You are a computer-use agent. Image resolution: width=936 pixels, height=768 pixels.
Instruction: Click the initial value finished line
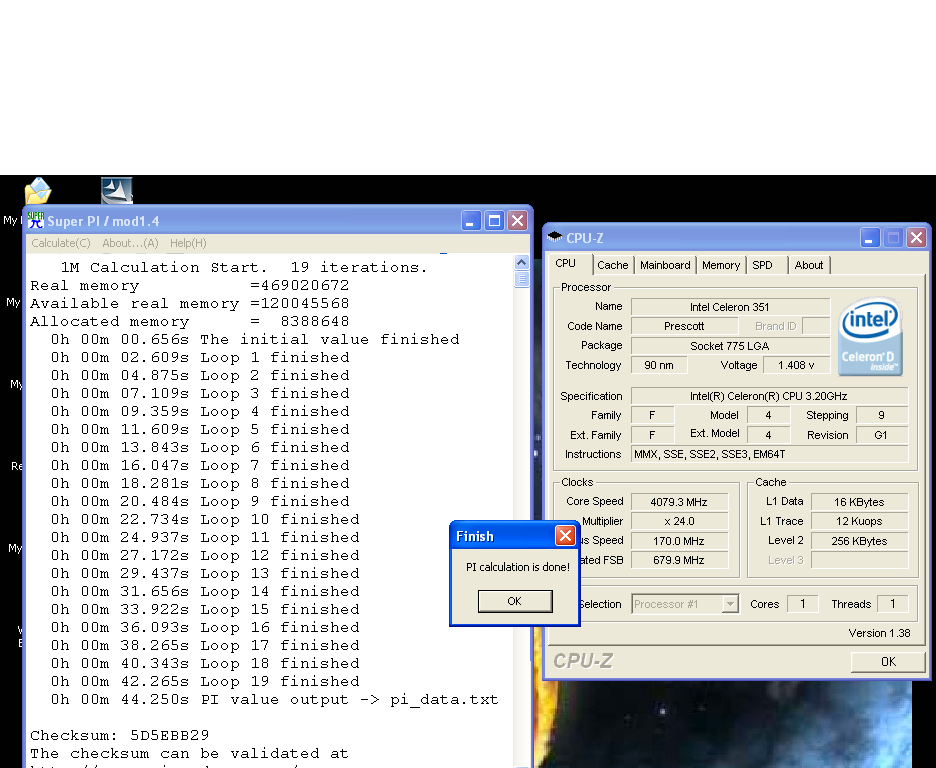[x=255, y=339]
